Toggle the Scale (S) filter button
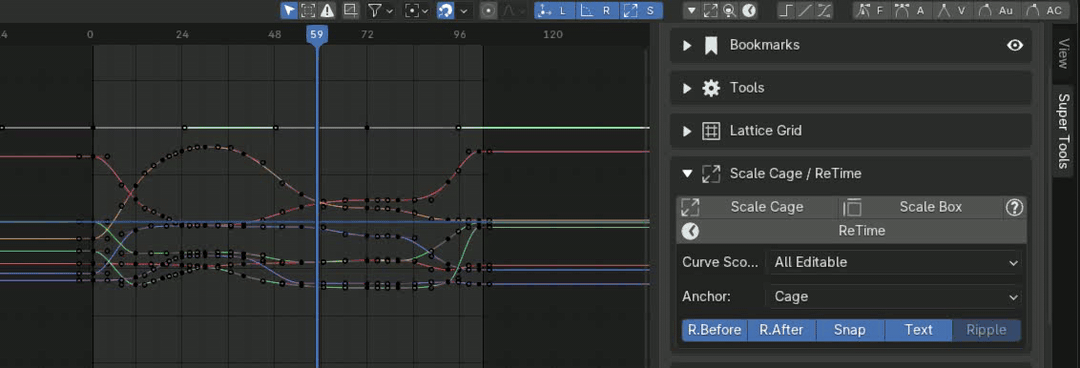 (x=641, y=10)
